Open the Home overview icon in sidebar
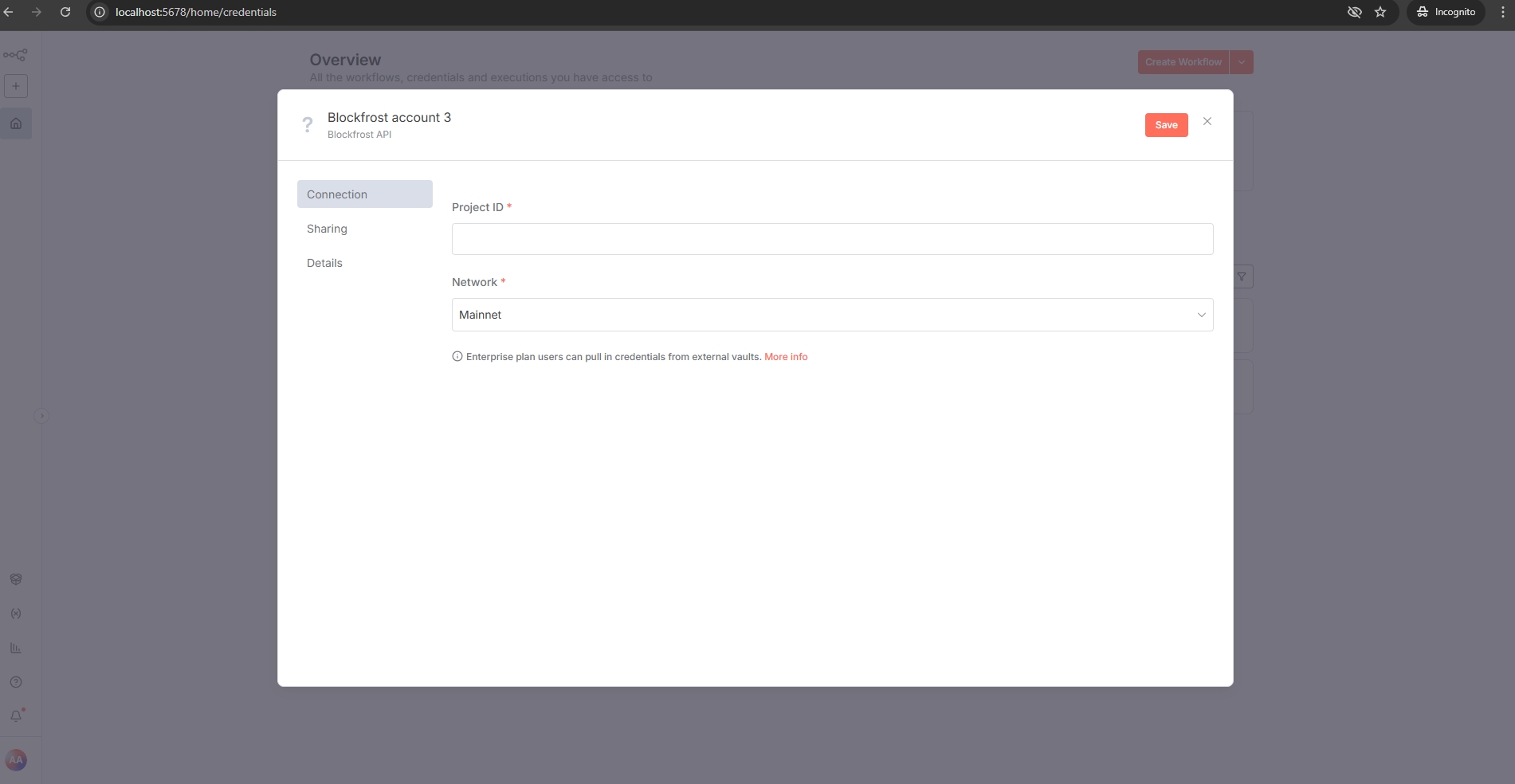1515x784 pixels. click(x=16, y=123)
